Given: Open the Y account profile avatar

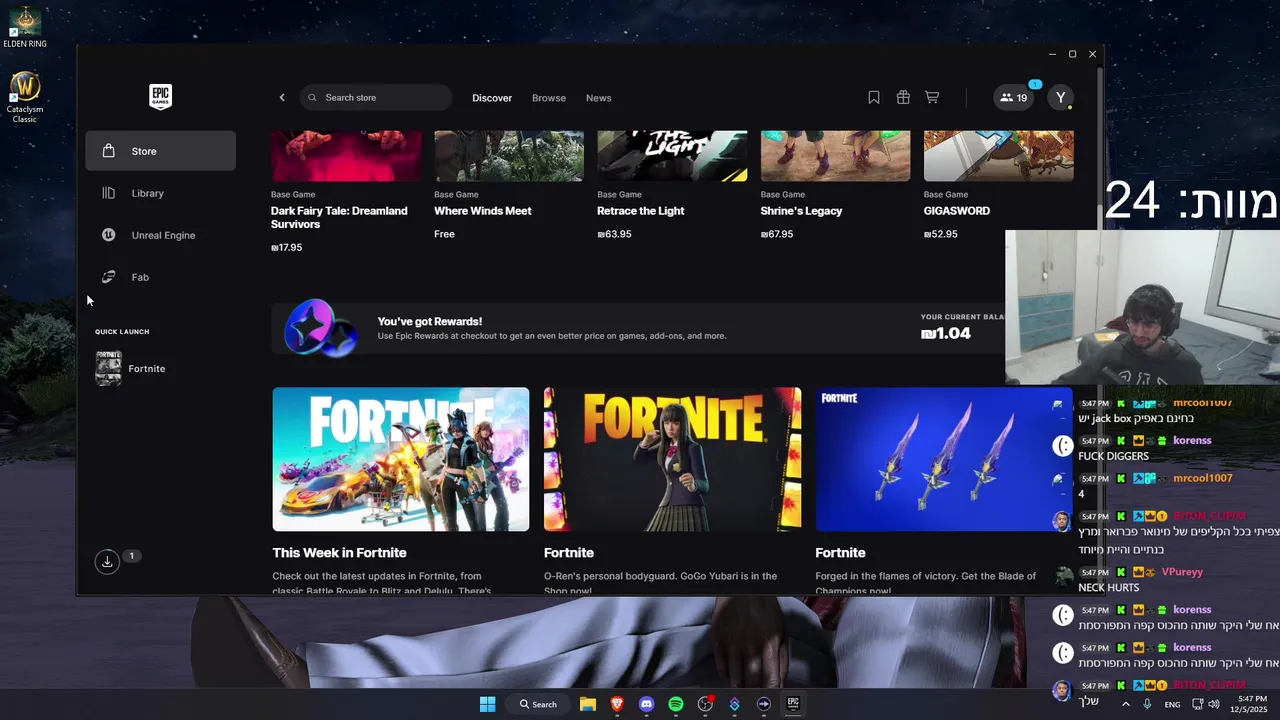Looking at the screenshot, I should pos(1061,98).
